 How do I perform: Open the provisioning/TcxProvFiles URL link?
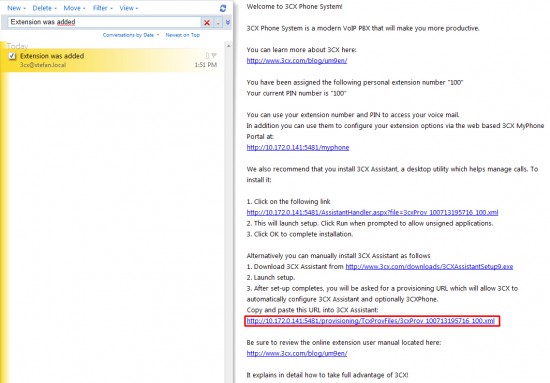[370, 321]
